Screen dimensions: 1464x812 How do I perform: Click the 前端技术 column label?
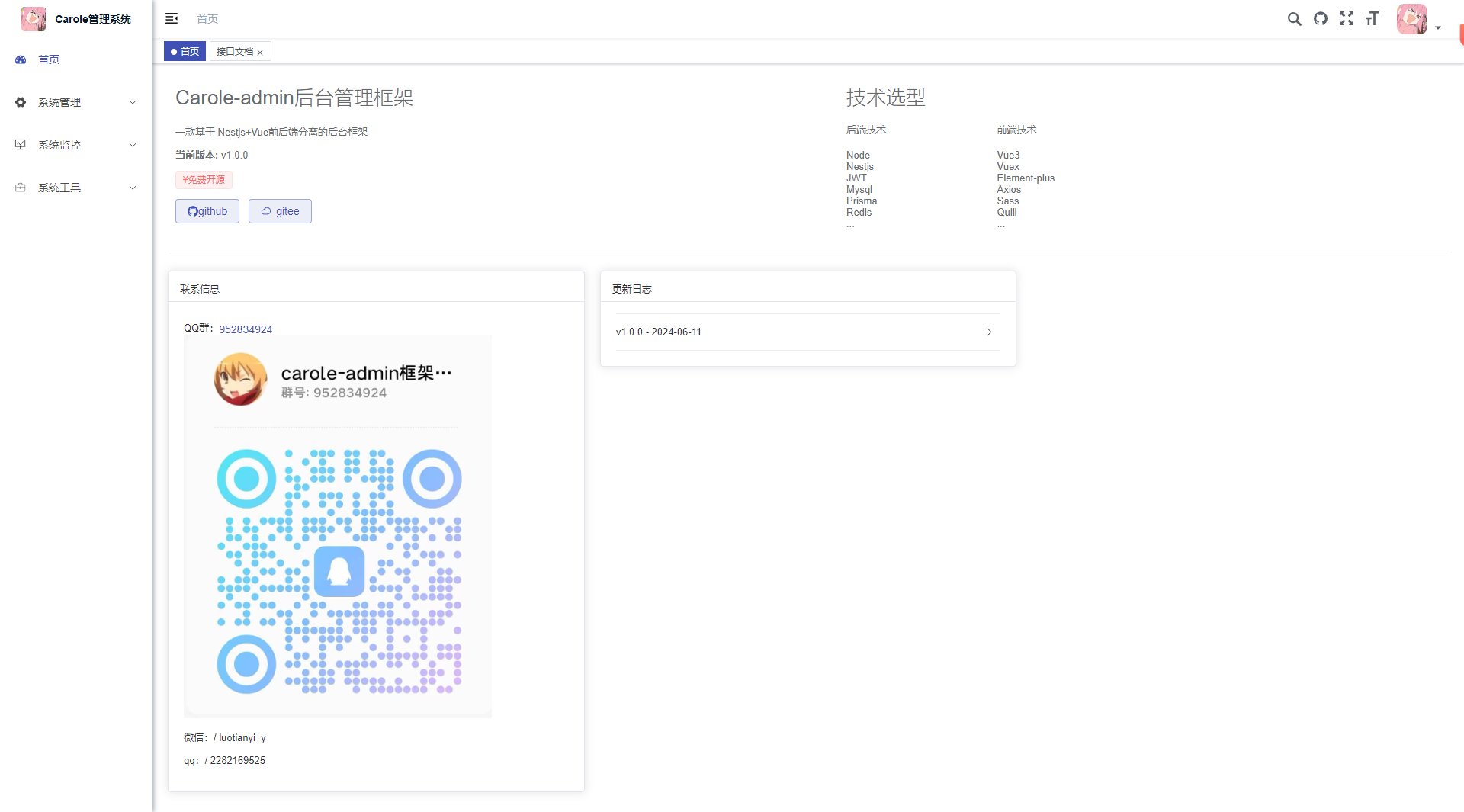coord(1016,130)
